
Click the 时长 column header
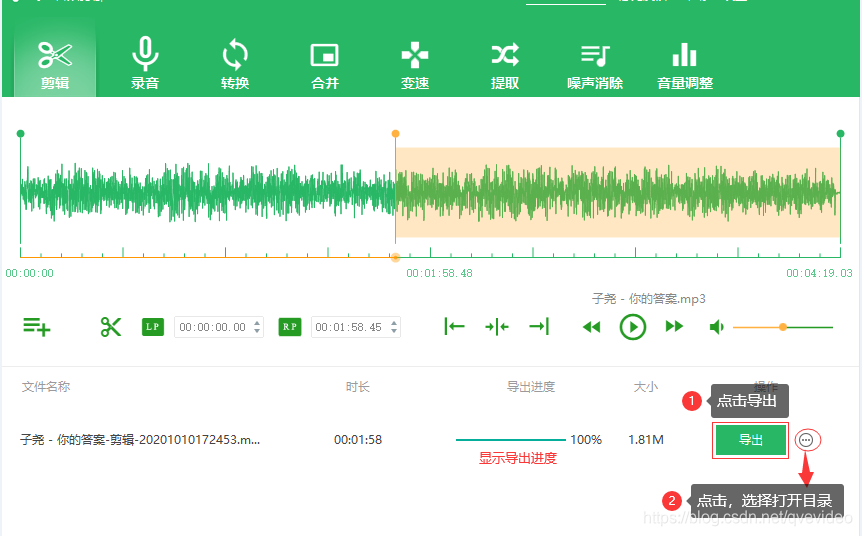click(x=358, y=386)
